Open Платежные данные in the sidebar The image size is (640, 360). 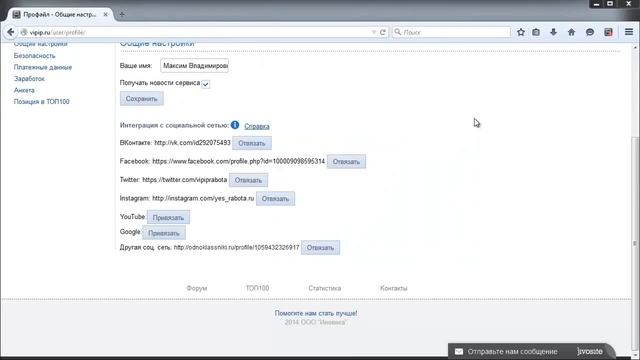[x=43, y=67]
